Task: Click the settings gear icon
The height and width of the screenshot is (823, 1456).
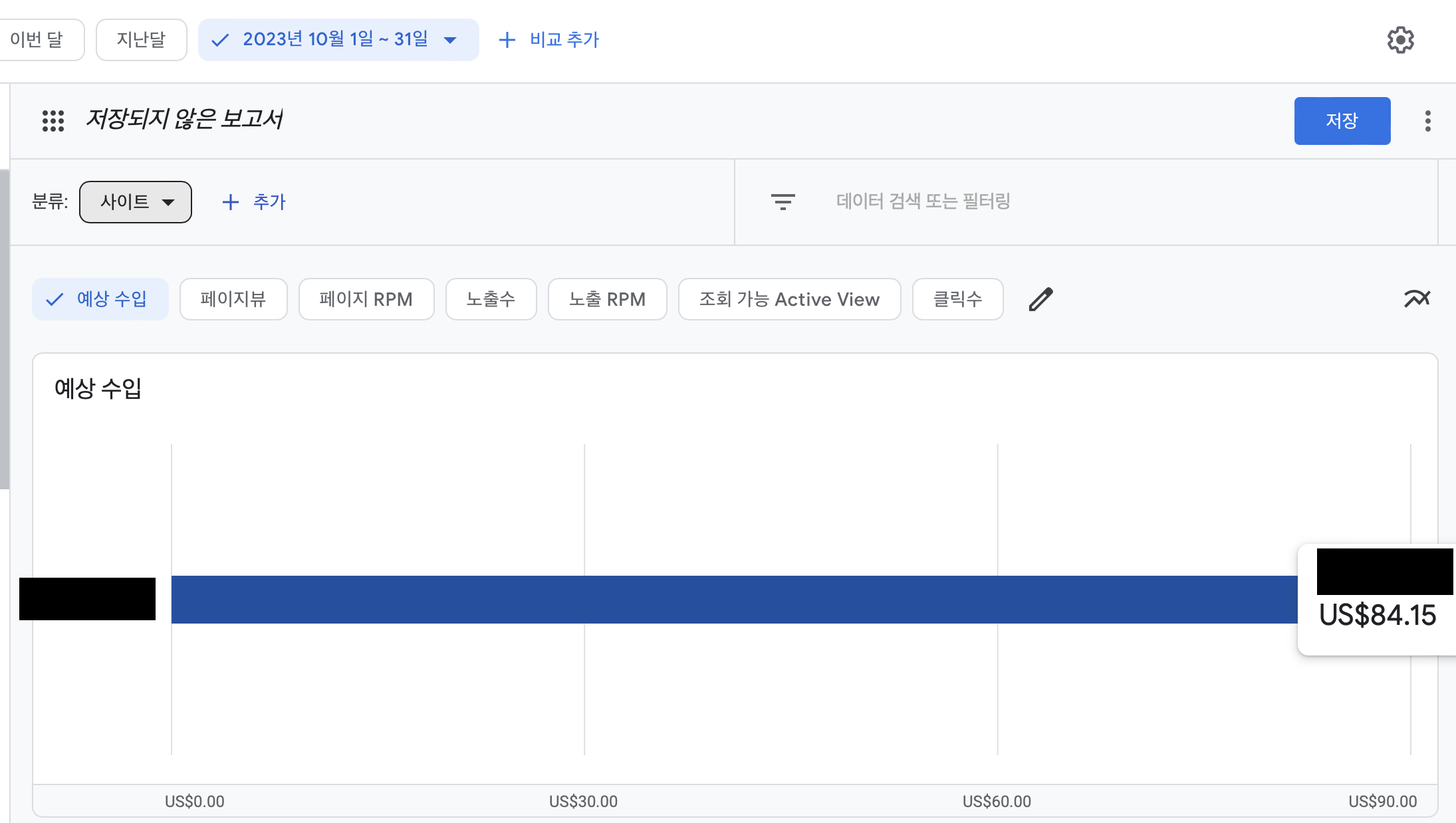Action: pos(1400,40)
